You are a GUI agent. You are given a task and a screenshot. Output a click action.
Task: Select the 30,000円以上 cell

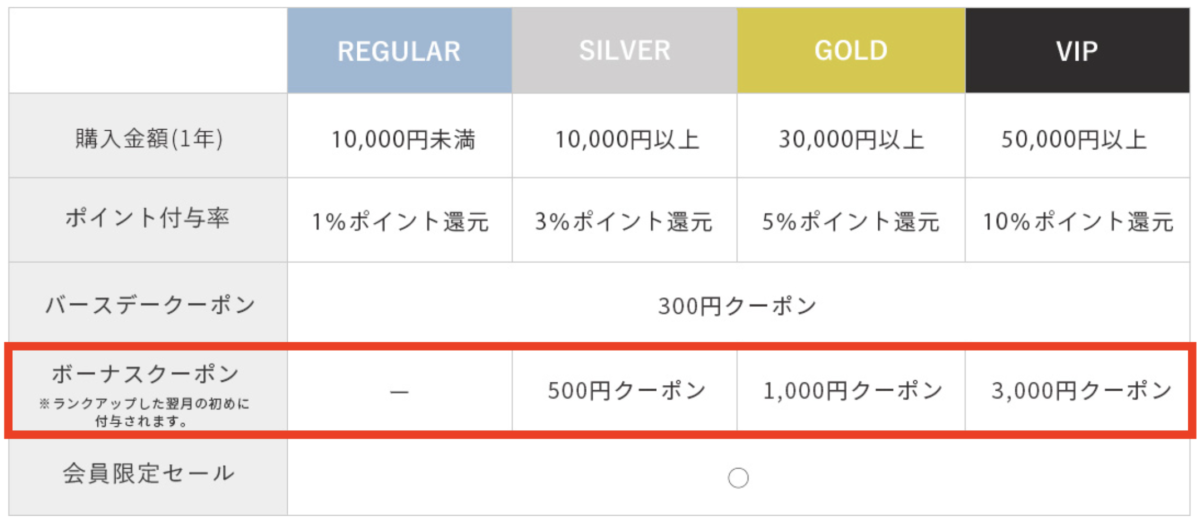click(851, 138)
